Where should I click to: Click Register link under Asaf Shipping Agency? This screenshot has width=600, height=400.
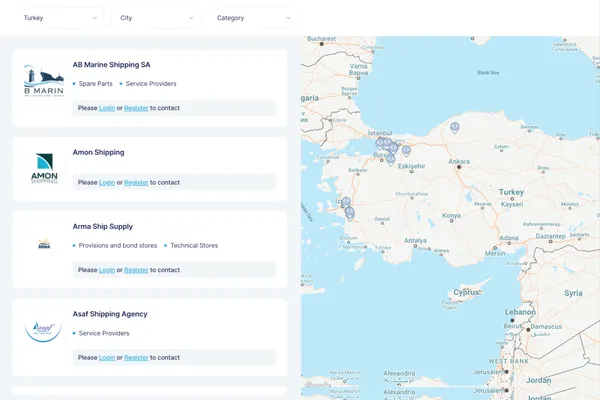[x=136, y=357]
